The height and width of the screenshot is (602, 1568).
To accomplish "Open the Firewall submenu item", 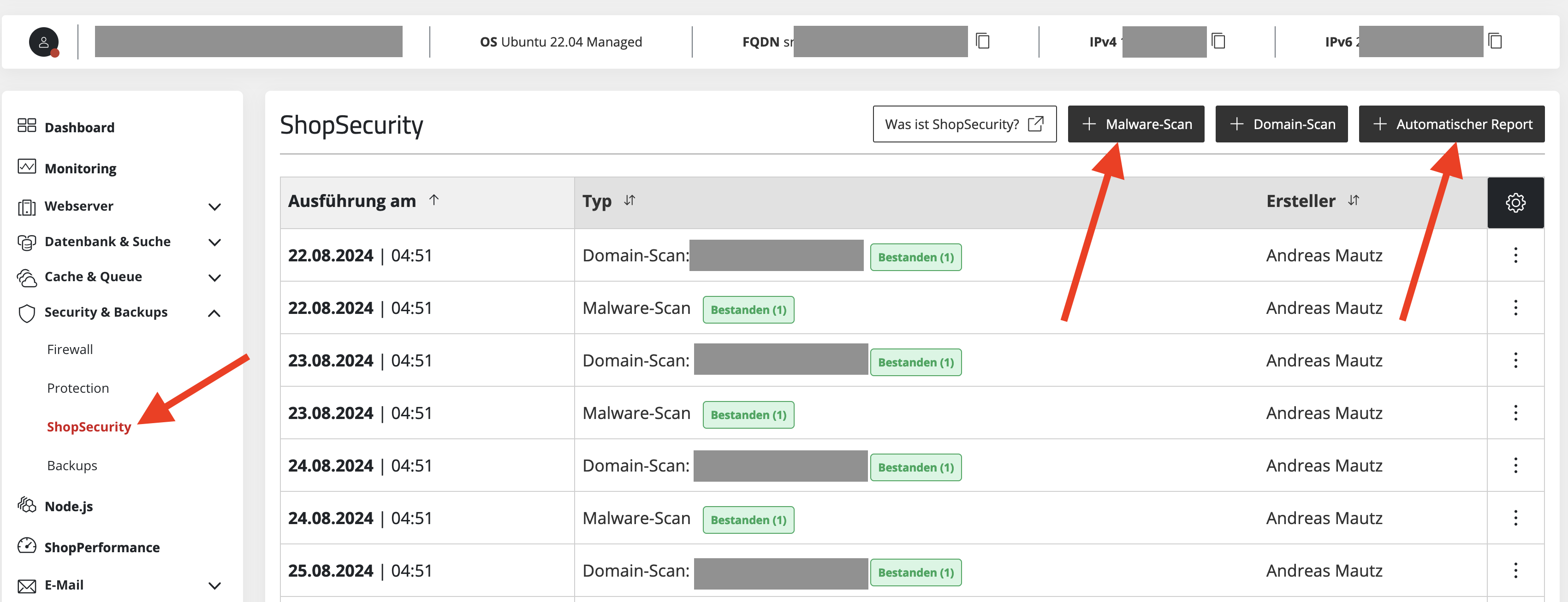I will (70, 349).
